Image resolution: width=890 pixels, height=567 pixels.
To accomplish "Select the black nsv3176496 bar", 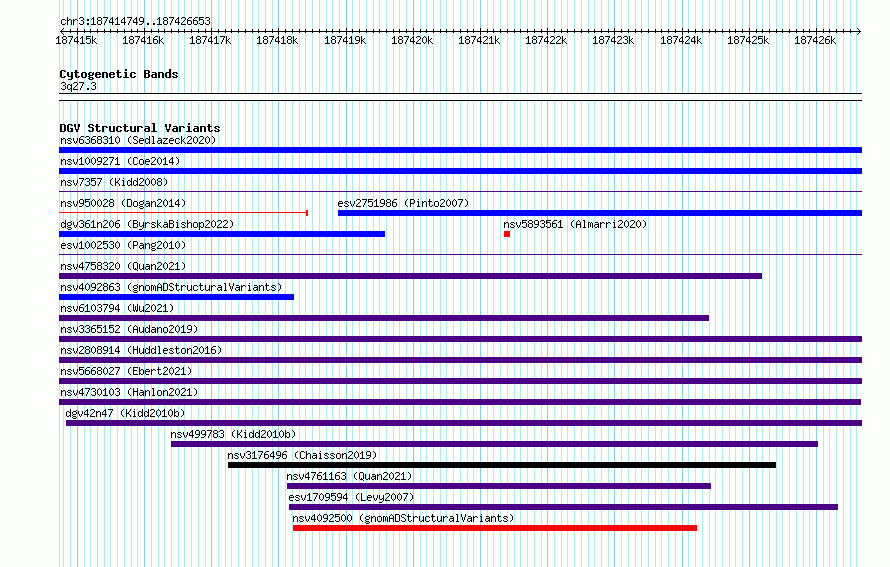I will [502, 465].
